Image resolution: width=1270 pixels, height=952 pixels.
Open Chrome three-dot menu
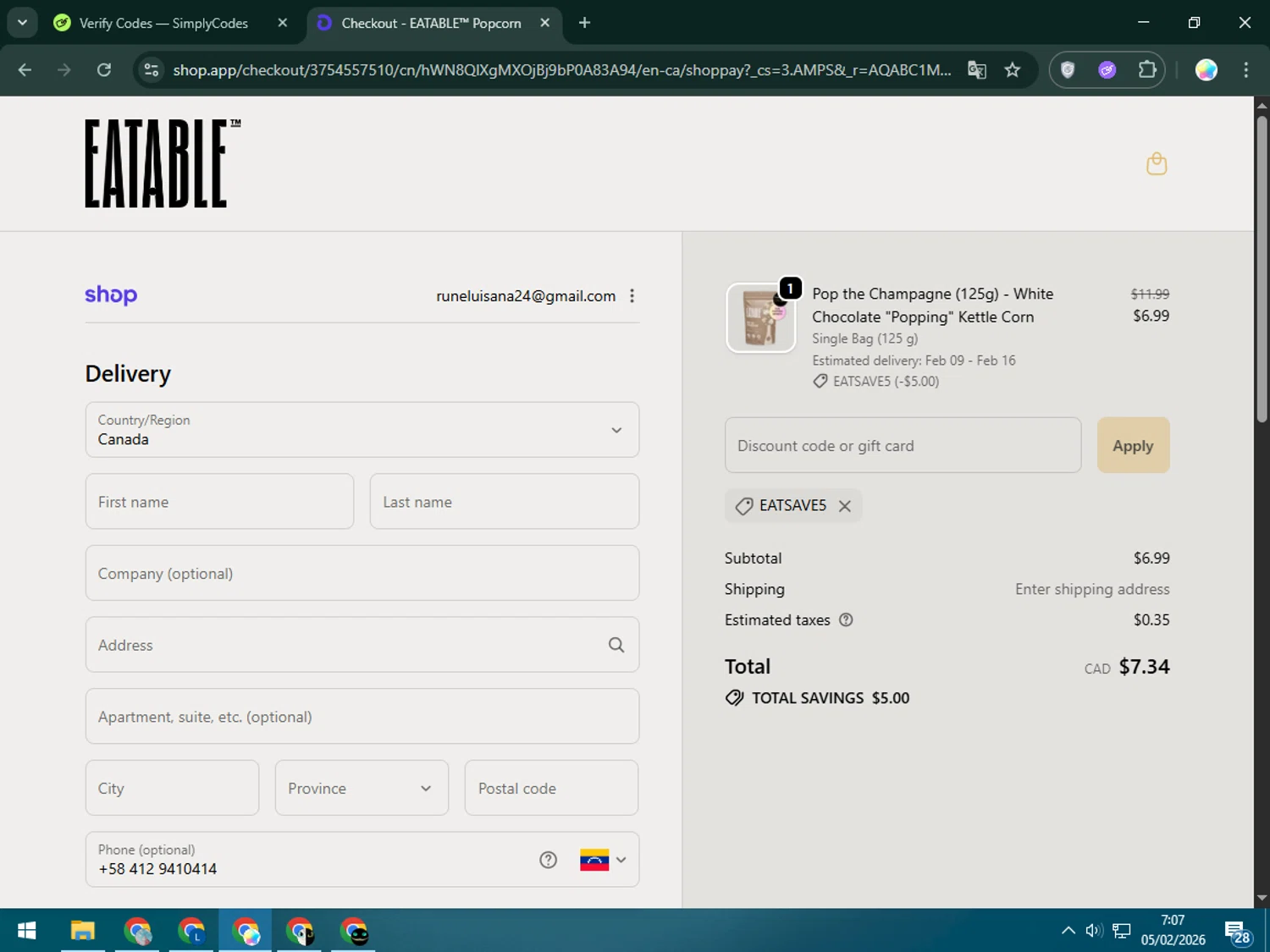pos(1245,69)
